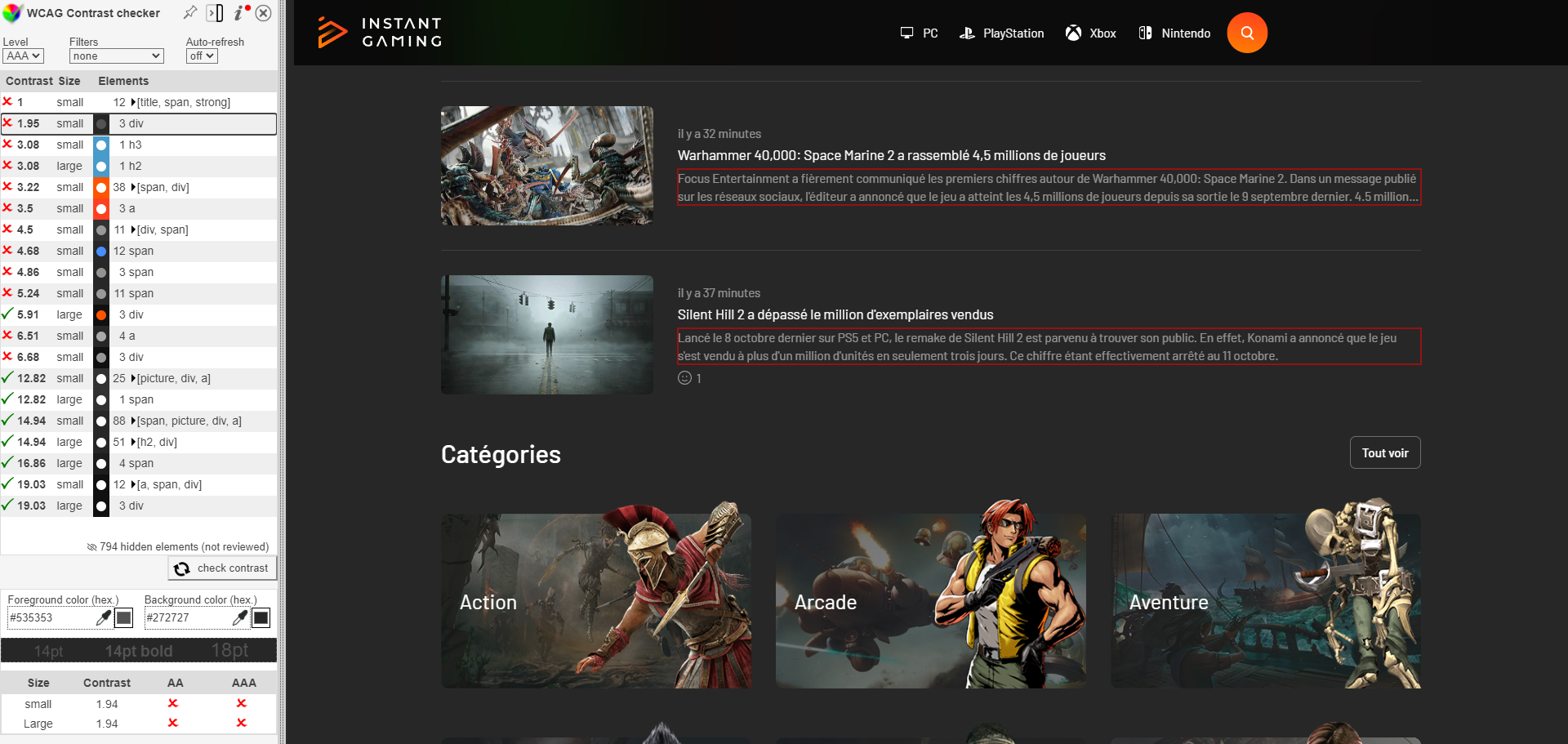Open the Arcade category card
This screenshot has height=744, width=1568.
(931, 600)
